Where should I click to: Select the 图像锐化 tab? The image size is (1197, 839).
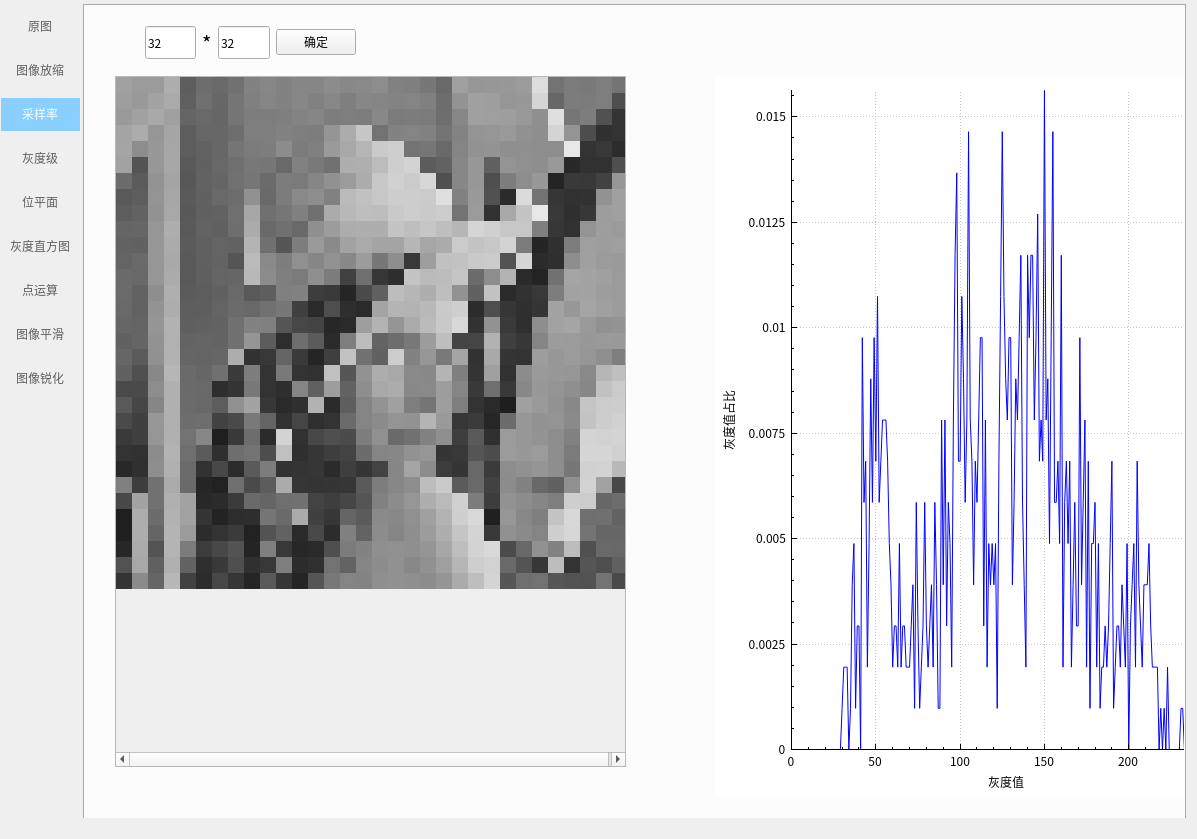40,378
